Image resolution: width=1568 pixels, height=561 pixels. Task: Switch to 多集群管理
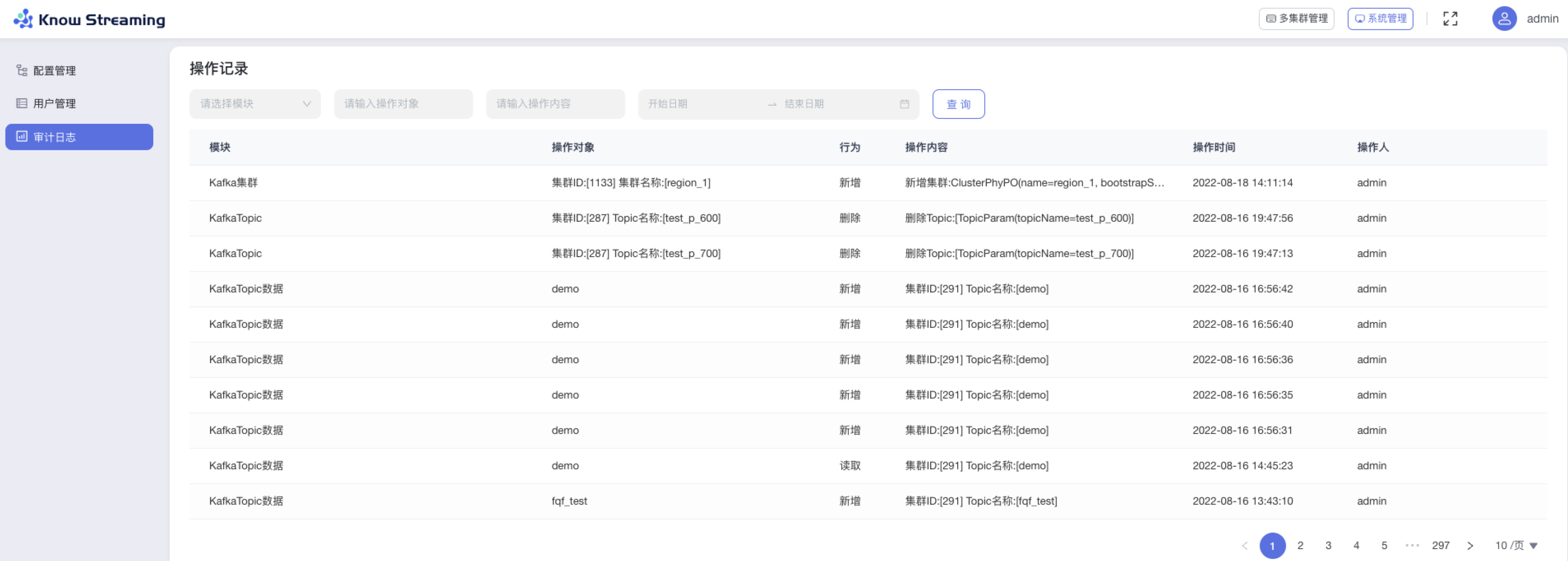tap(1296, 18)
